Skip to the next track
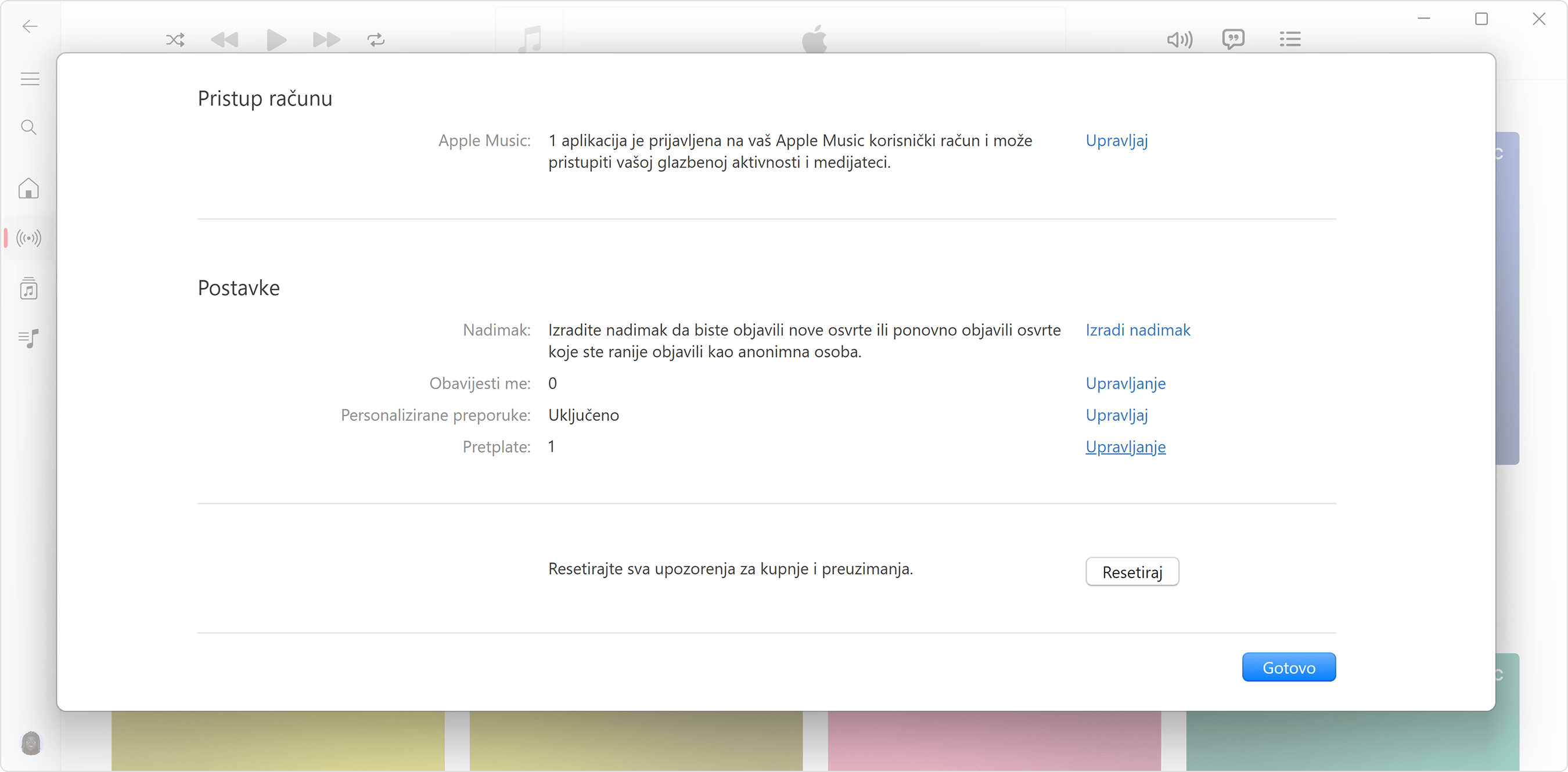The height and width of the screenshot is (772, 1568). tap(326, 39)
